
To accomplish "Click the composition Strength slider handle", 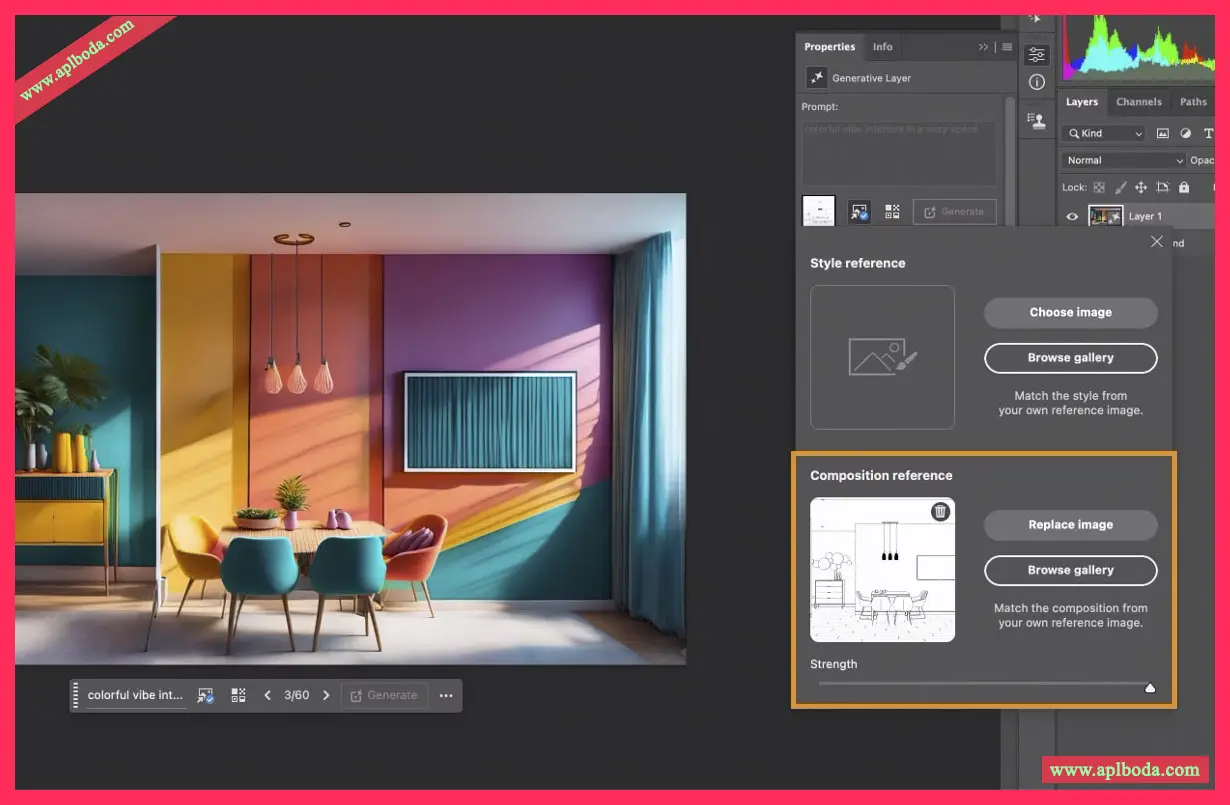I will pyautogui.click(x=1150, y=687).
